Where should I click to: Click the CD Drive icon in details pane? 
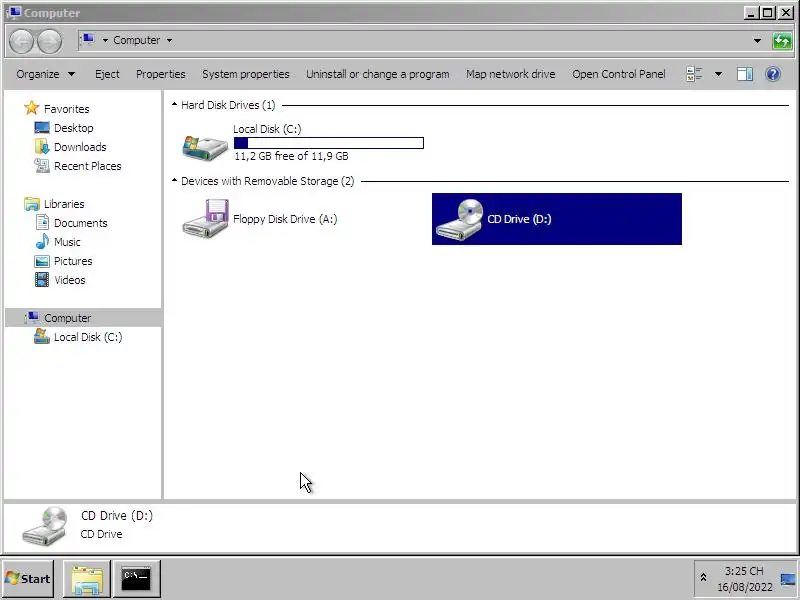(x=45, y=526)
